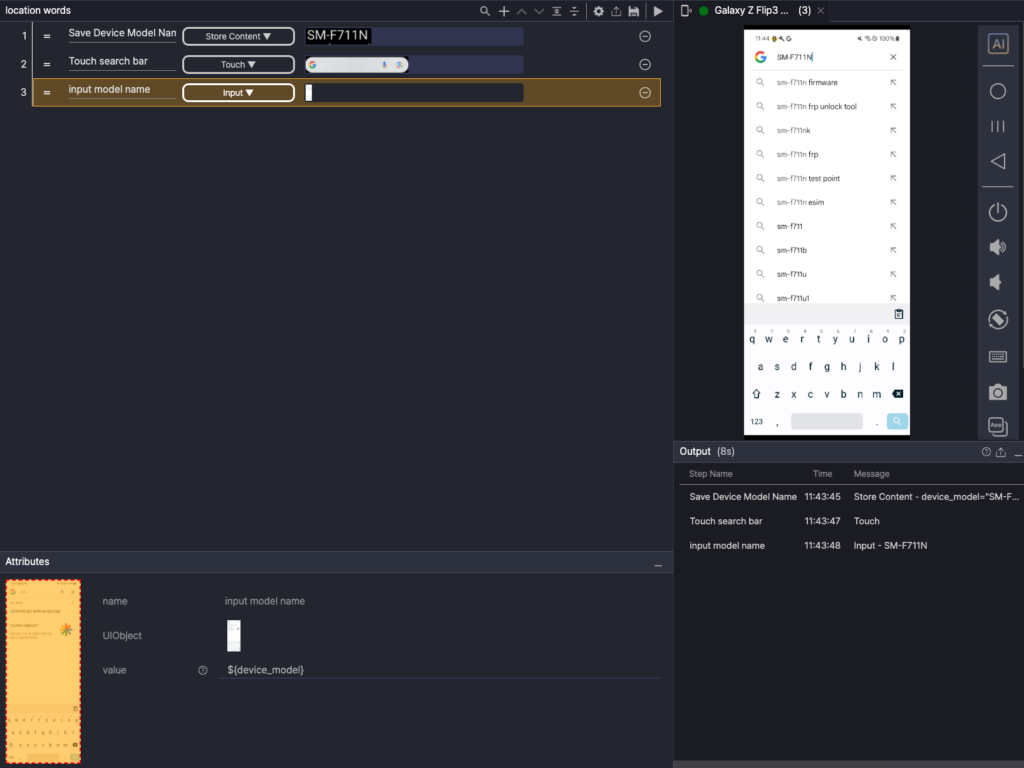Select the Galaxy Z Flip3 device tab
The width and height of the screenshot is (1024, 768).
[750, 11]
